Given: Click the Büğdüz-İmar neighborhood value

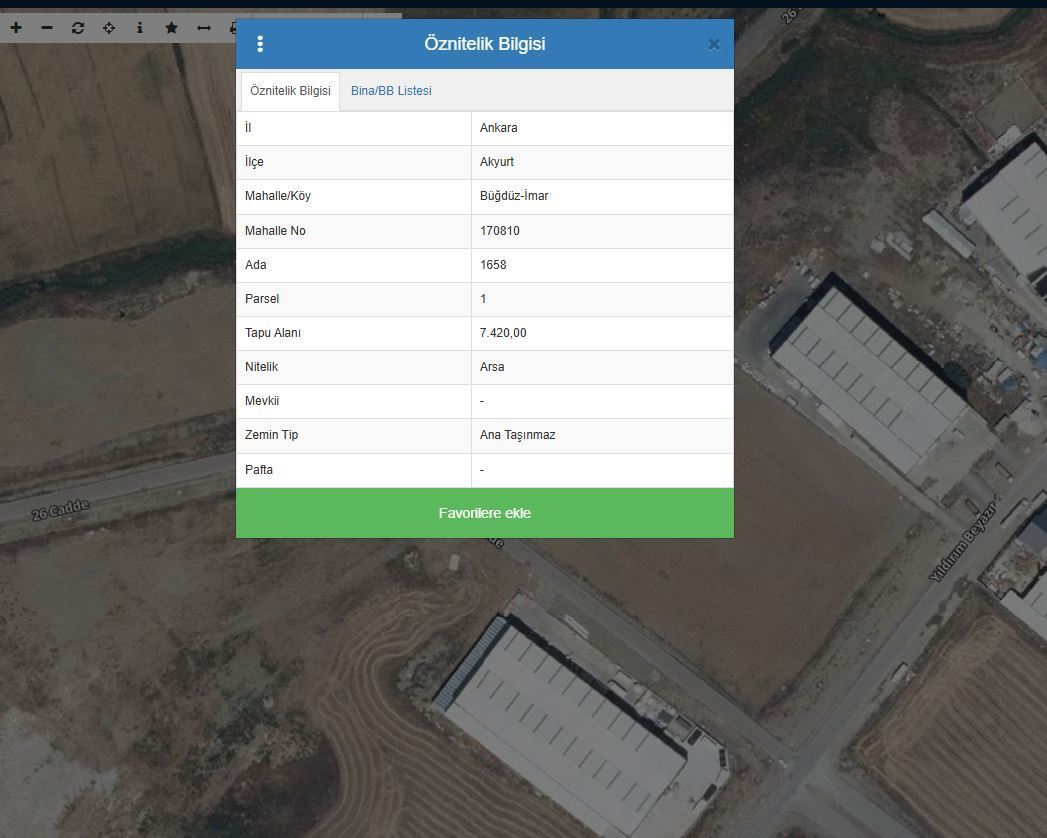Looking at the screenshot, I should 514,196.
